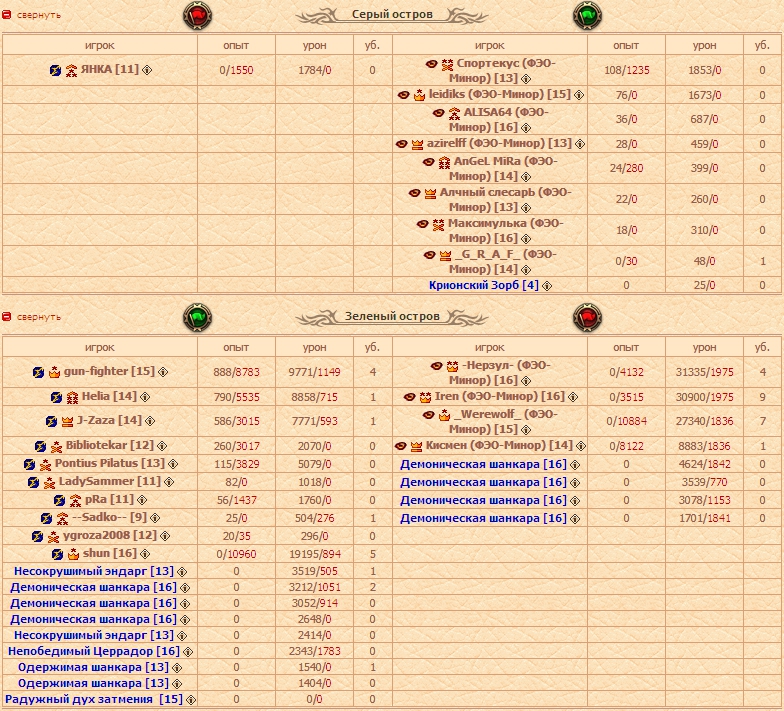The image size is (784, 711).
Task: Open info icon next to Кисмен [14]
Action: click(580, 446)
